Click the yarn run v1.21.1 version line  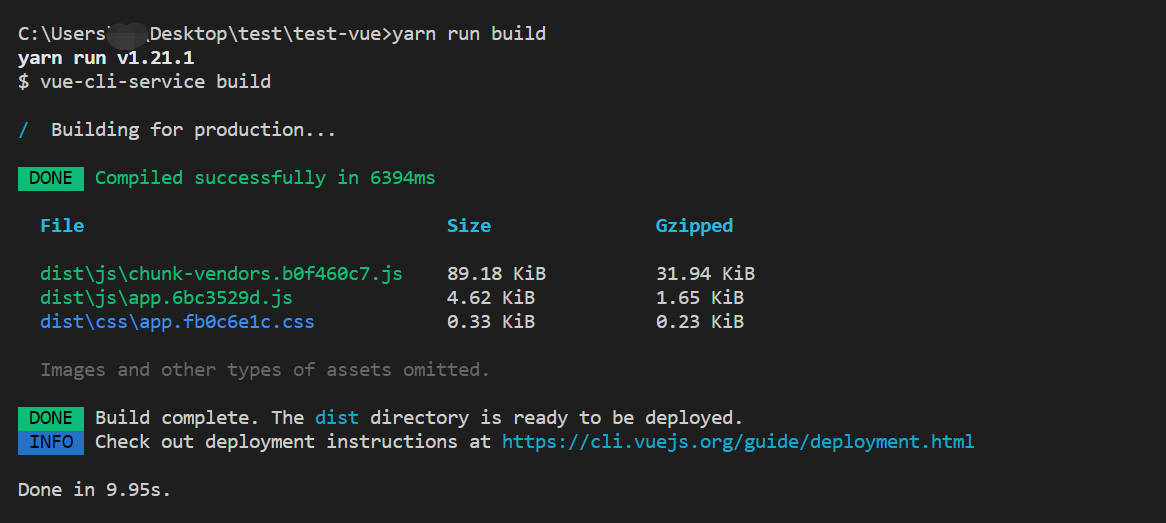coord(106,58)
